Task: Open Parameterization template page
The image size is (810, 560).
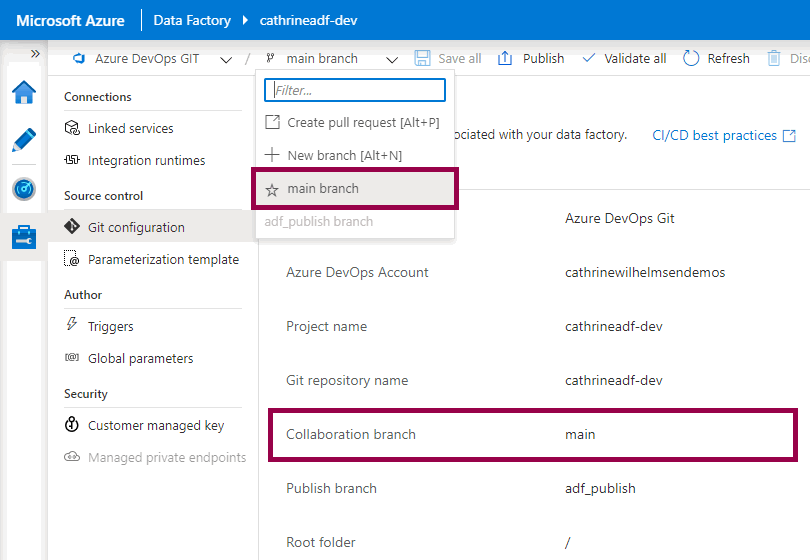Action: [163, 259]
